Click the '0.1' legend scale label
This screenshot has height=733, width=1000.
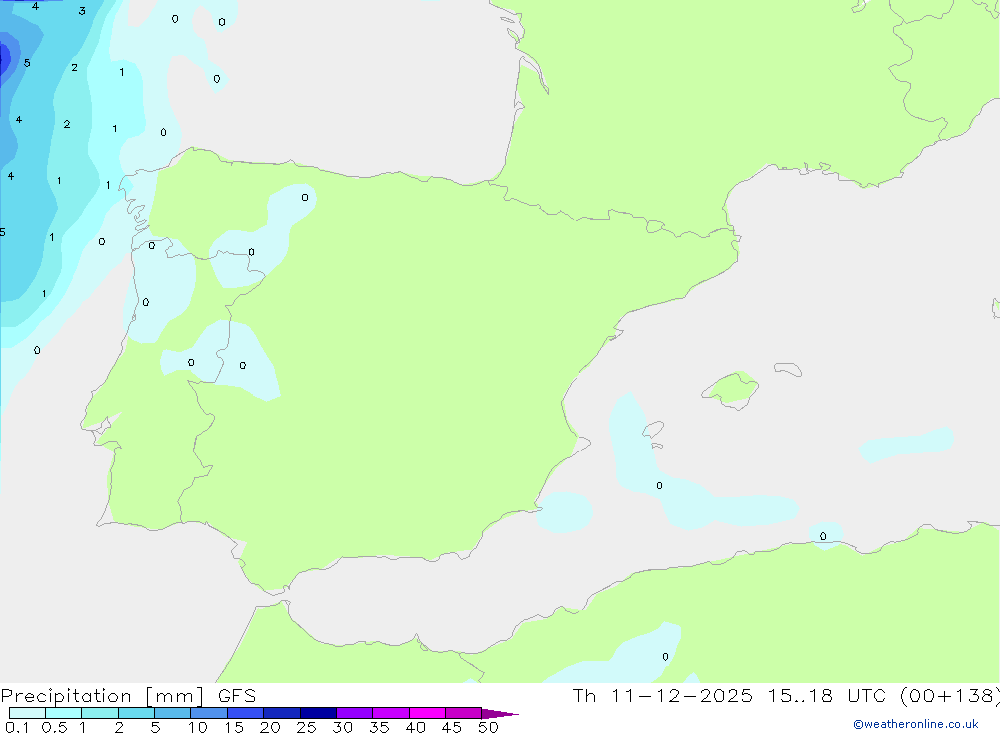[x=17, y=727]
